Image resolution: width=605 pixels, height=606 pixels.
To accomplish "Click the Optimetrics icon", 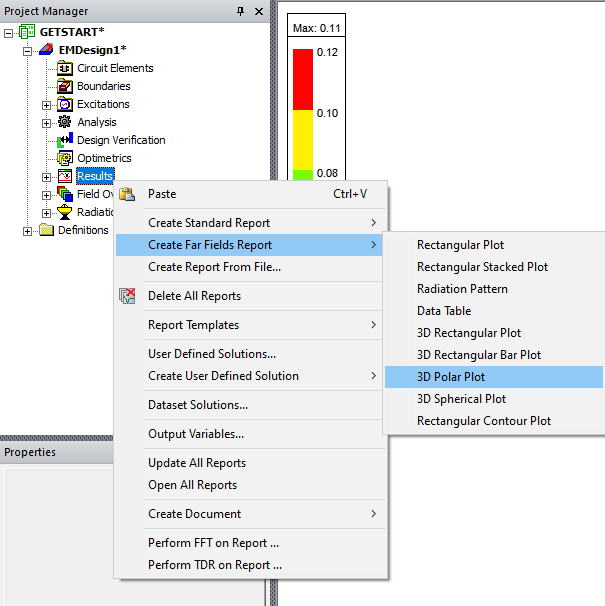I will tap(65, 158).
